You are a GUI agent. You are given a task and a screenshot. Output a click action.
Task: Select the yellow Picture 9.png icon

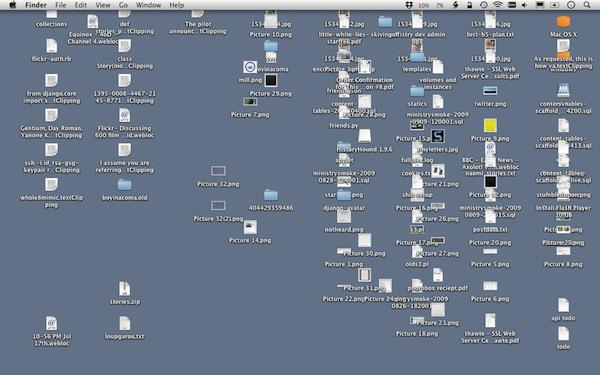tap(490, 126)
